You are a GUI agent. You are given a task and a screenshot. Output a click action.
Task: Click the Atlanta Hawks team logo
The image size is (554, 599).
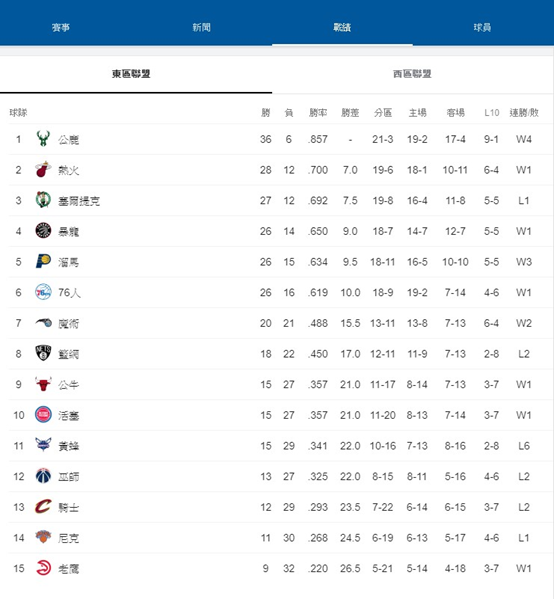(43, 568)
